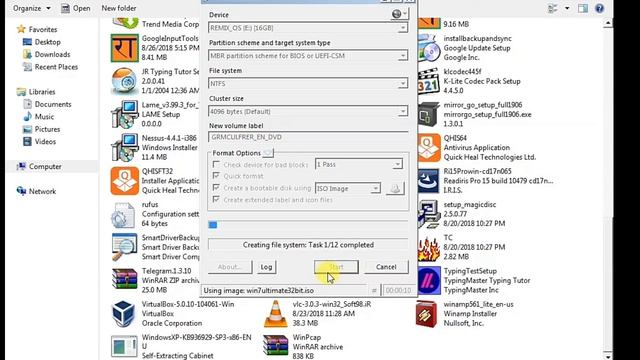Click the QHISFT32 Quick Heal icon

[124, 181]
